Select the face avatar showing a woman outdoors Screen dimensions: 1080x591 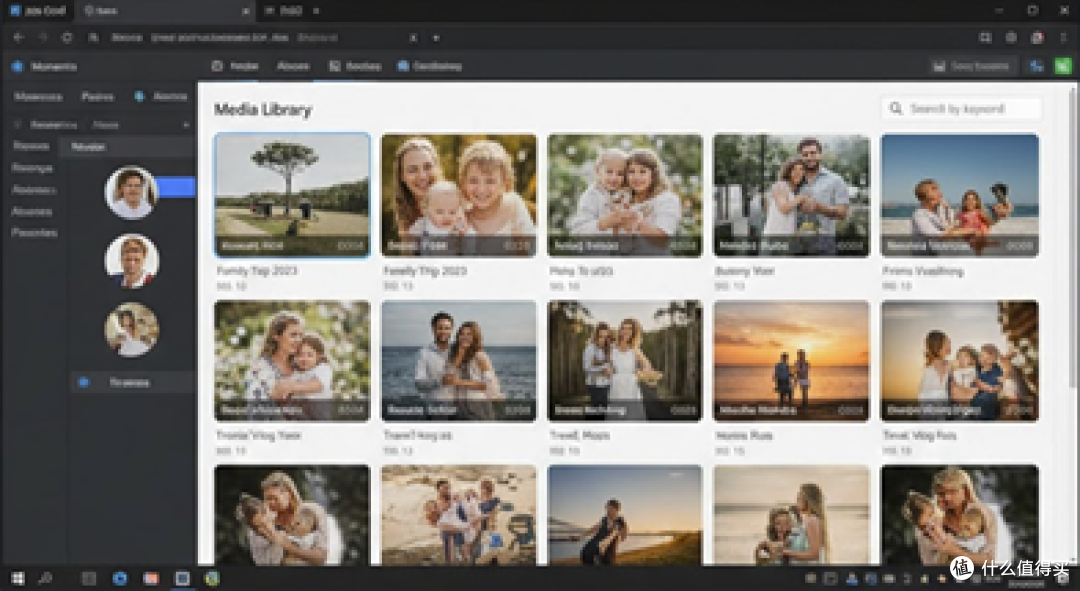[x=132, y=329]
